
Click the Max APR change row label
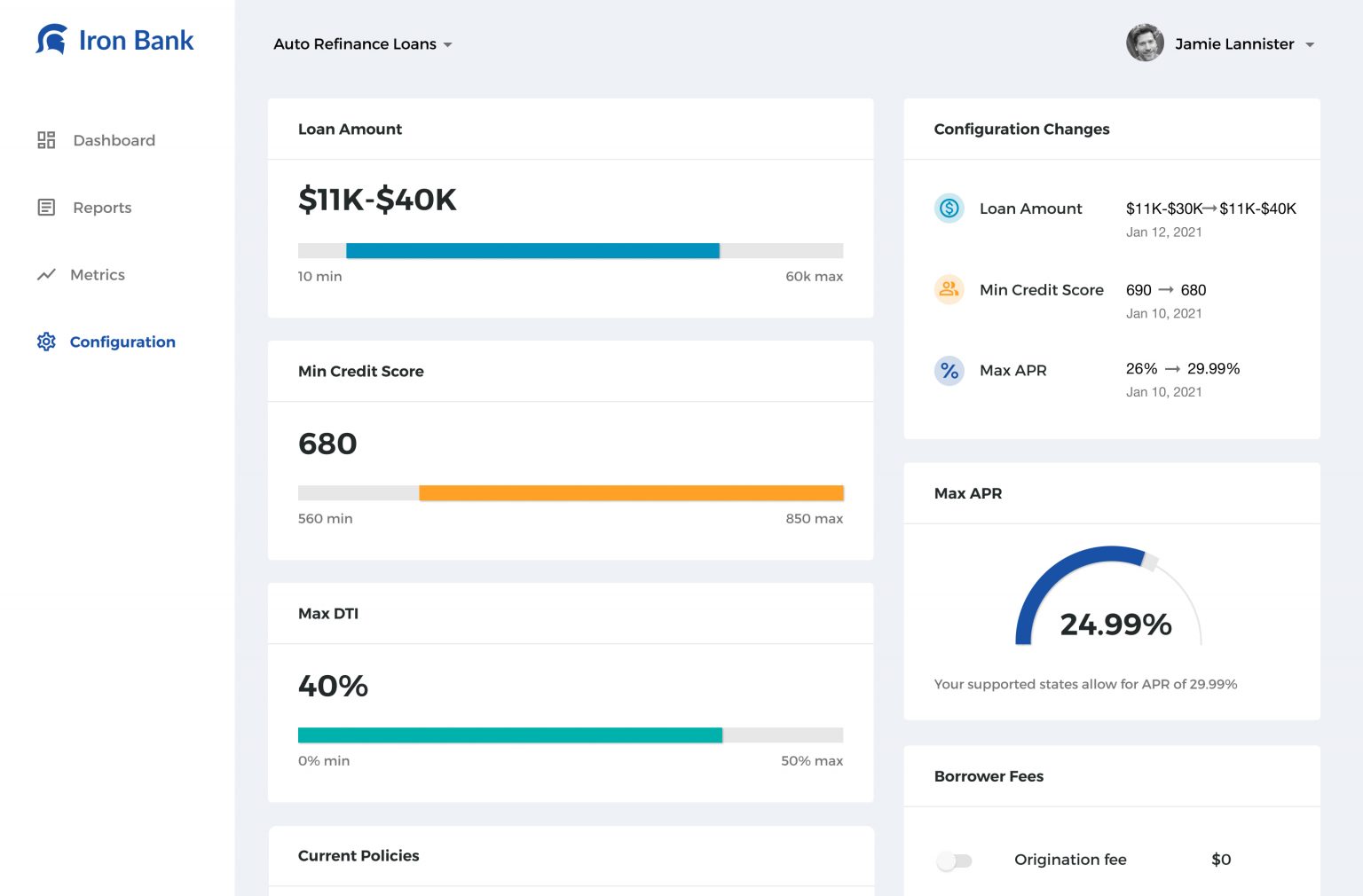tap(1013, 371)
